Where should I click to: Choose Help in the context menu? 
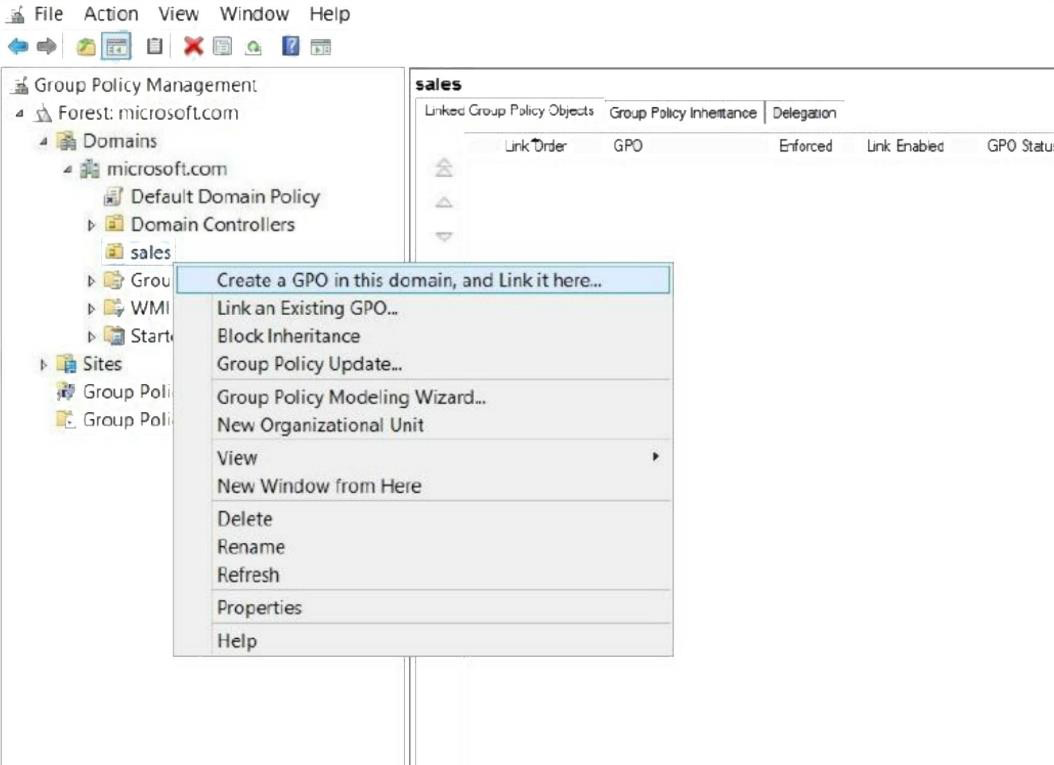tap(423, 641)
